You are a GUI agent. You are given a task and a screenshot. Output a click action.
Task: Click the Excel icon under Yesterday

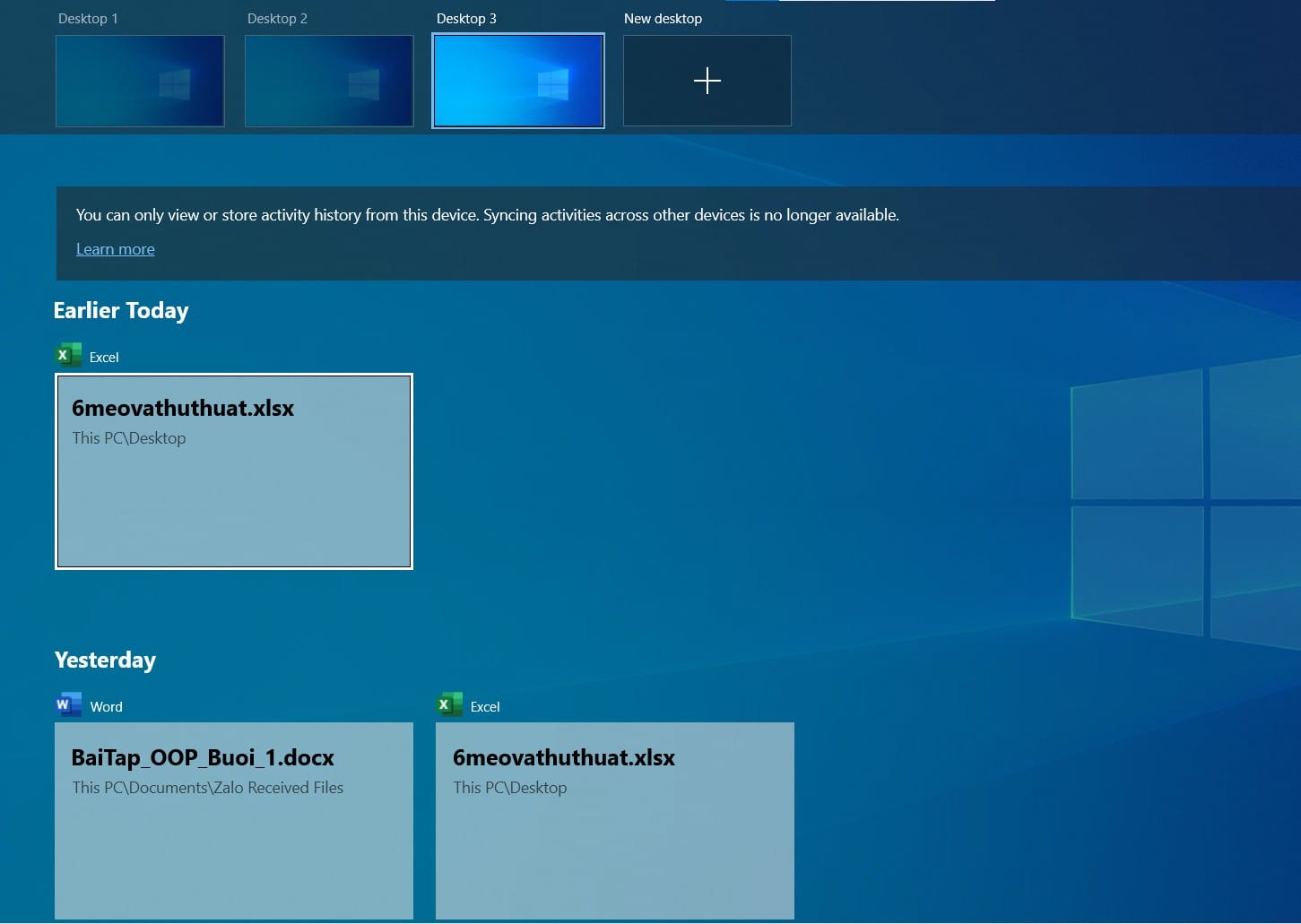point(449,705)
